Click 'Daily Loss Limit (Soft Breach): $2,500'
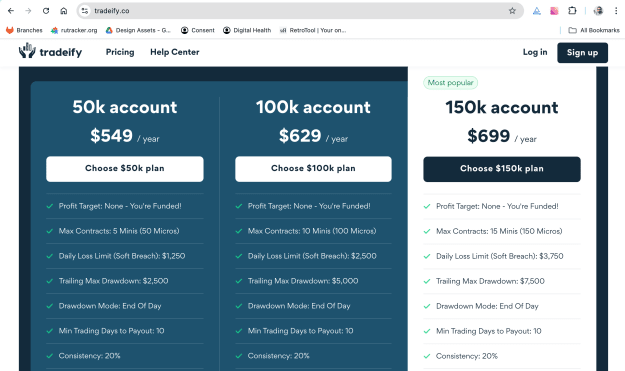 point(312,256)
